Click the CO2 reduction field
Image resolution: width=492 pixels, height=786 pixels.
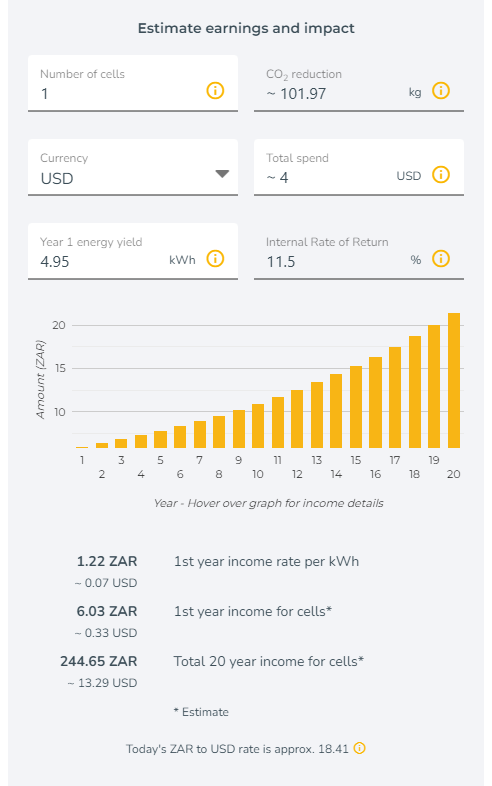359,83
